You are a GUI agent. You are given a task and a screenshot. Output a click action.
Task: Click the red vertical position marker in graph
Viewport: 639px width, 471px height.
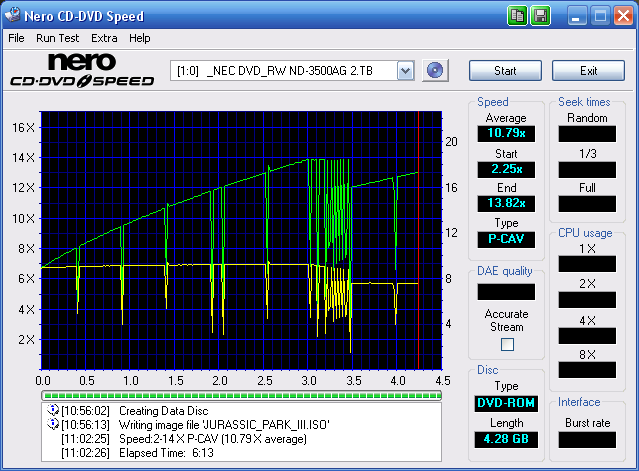419,240
